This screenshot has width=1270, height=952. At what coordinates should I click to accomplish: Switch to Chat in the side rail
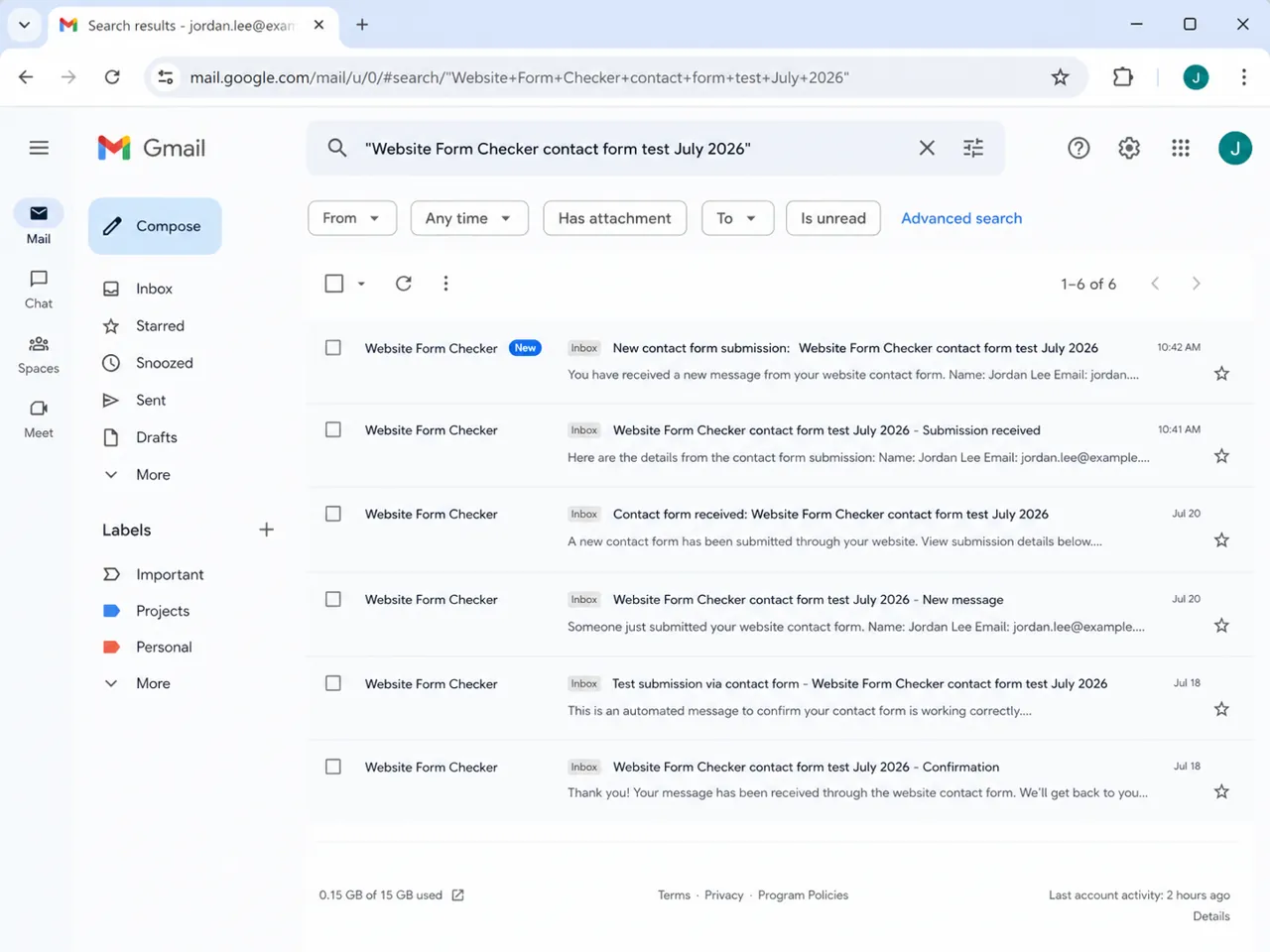(39, 289)
